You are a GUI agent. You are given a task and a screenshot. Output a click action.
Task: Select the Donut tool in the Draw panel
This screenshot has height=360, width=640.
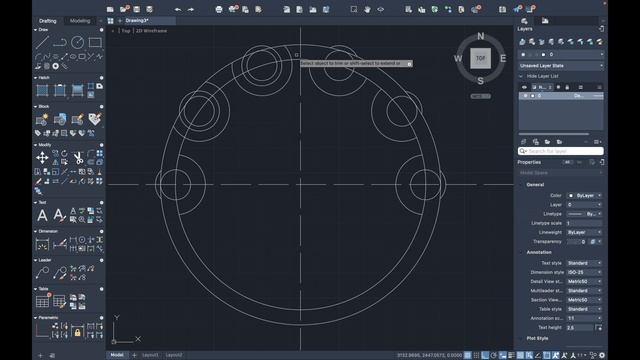coord(56,66)
